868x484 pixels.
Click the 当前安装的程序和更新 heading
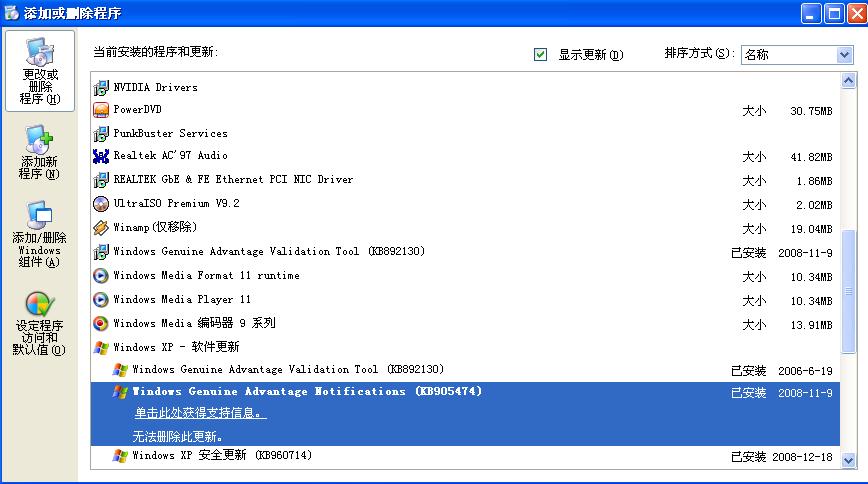click(156, 52)
